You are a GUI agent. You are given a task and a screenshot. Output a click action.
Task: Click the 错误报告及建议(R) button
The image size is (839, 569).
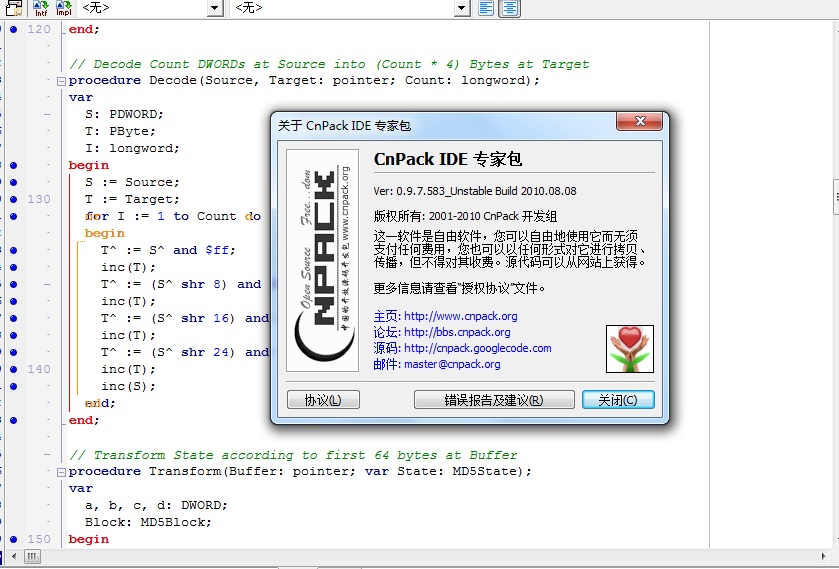tap(494, 400)
